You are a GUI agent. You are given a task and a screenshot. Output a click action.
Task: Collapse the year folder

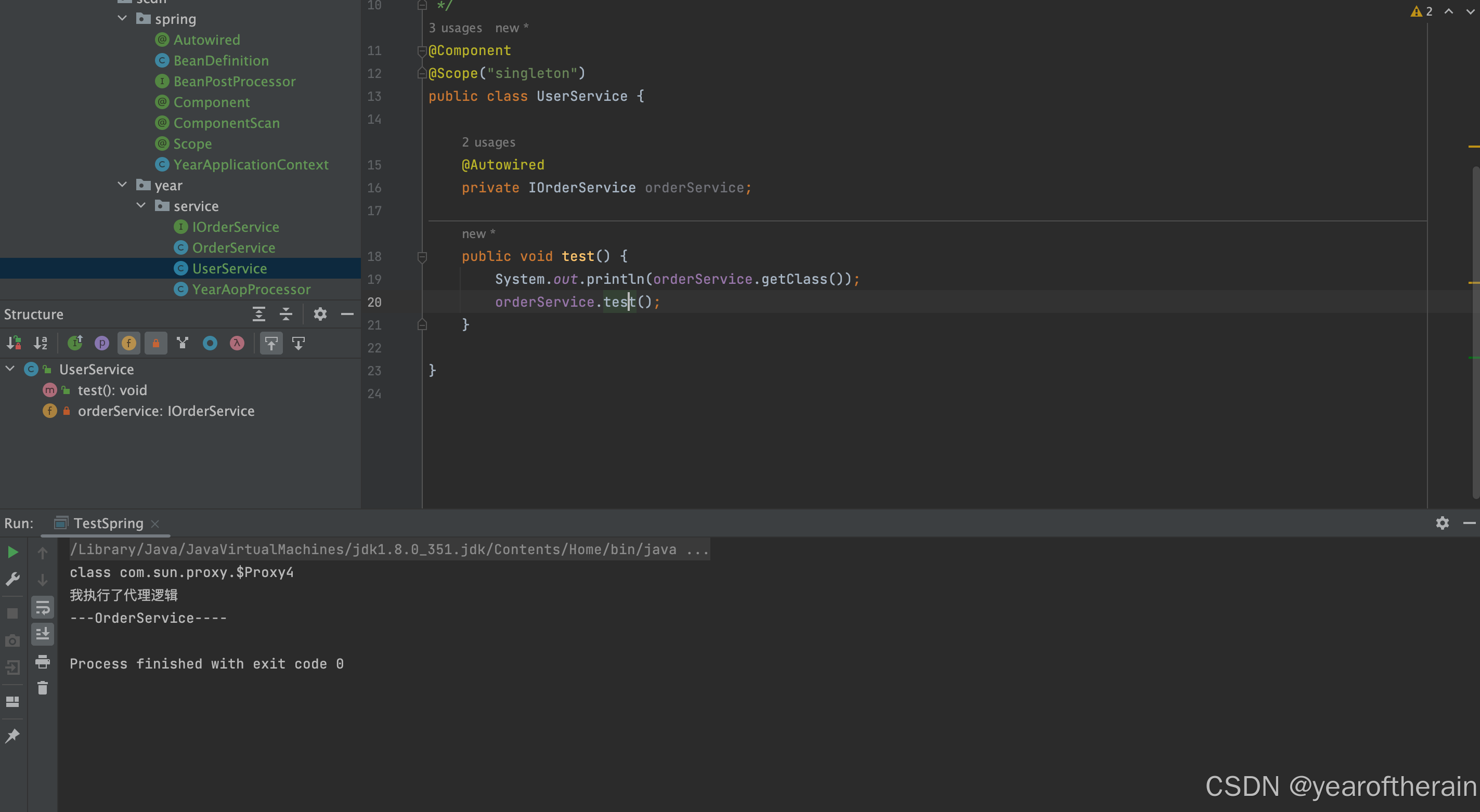[122, 185]
